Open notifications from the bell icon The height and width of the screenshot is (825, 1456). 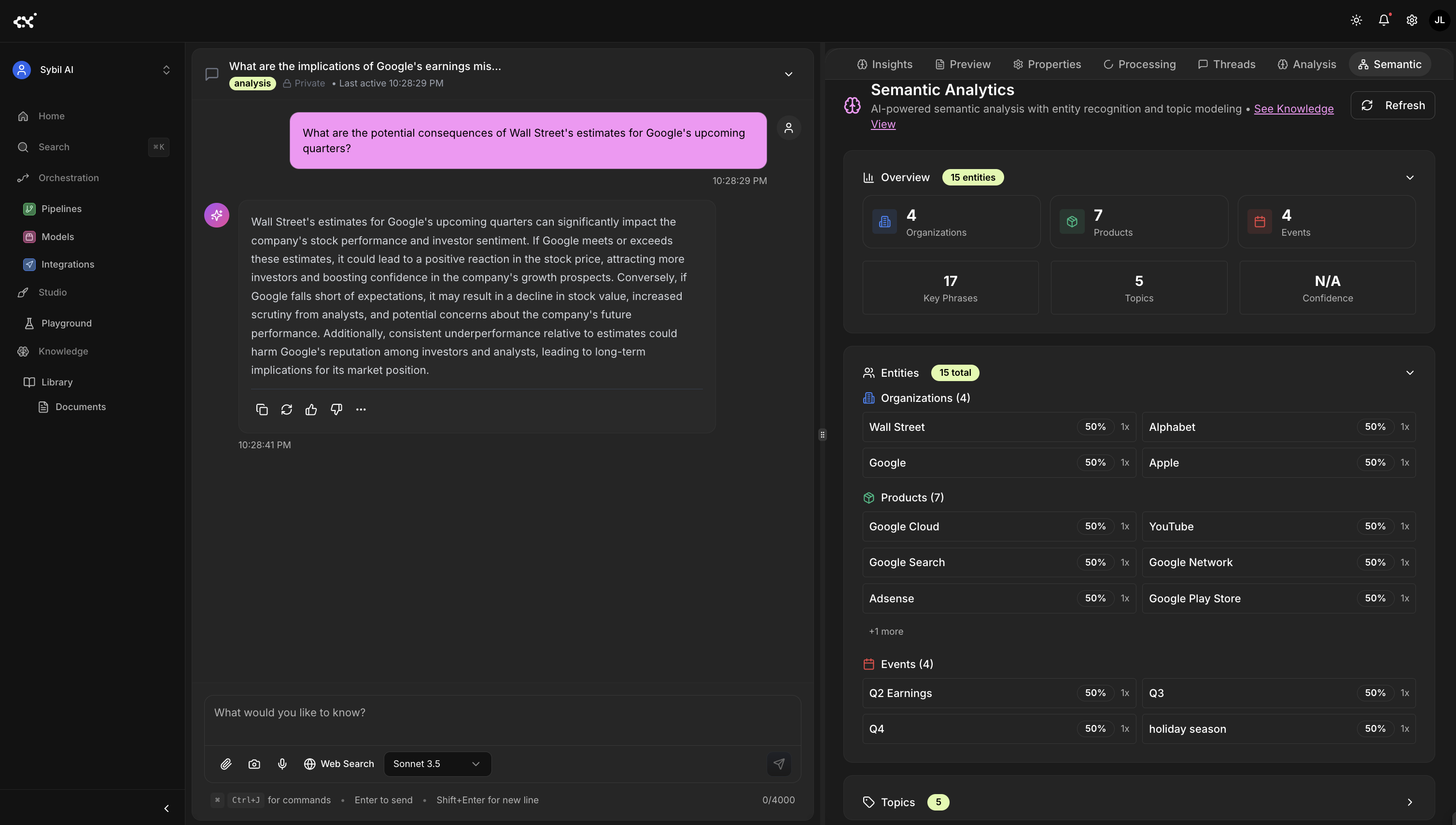click(x=1384, y=20)
